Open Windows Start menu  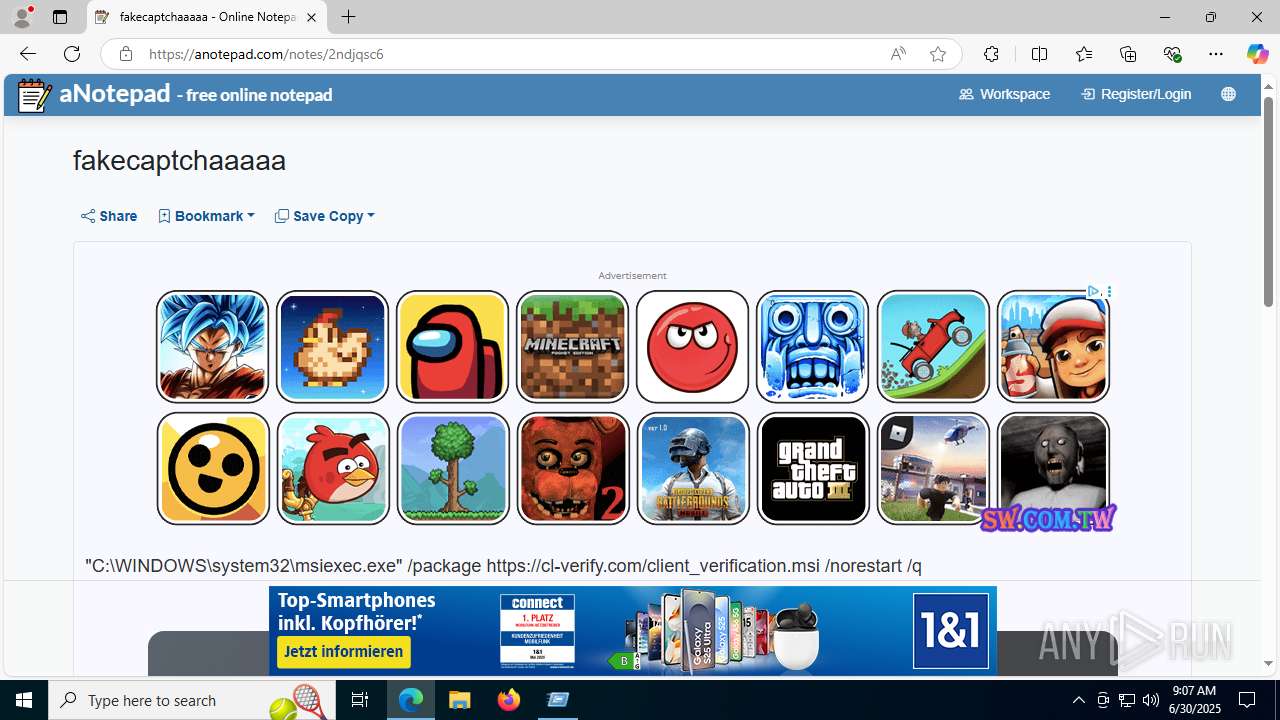click(x=24, y=700)
